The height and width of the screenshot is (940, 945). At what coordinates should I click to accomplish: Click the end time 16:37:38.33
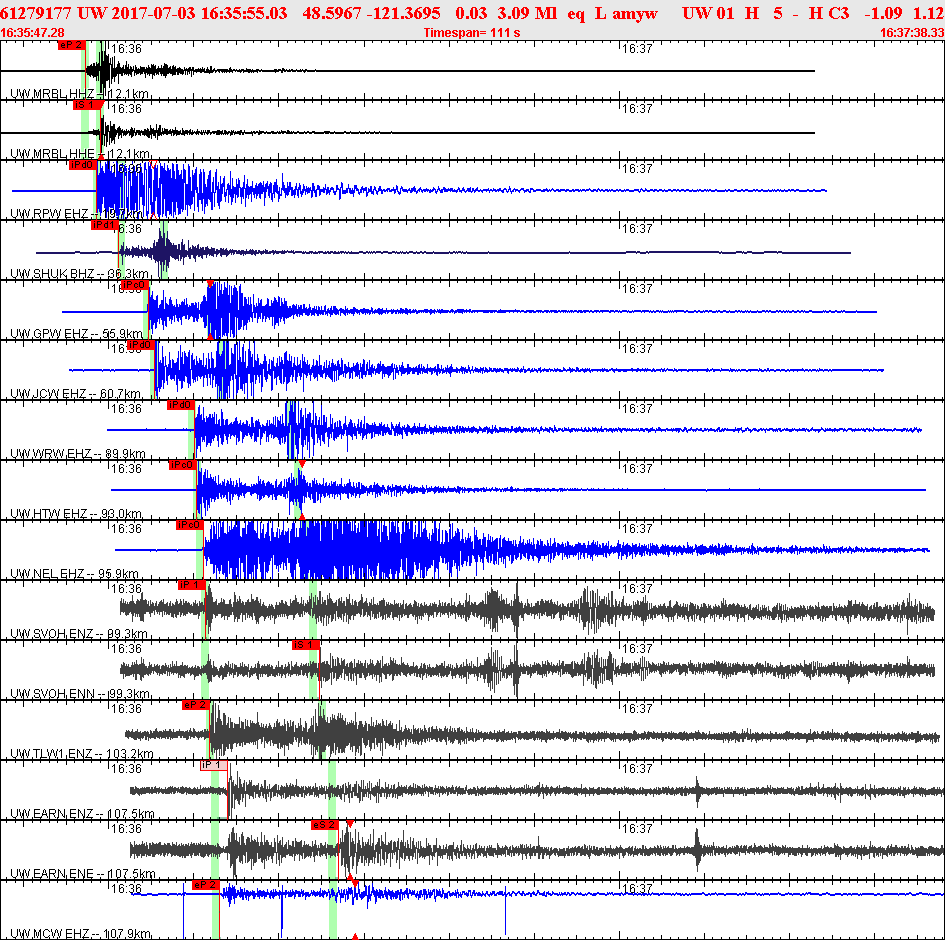(x=912, y=33)
